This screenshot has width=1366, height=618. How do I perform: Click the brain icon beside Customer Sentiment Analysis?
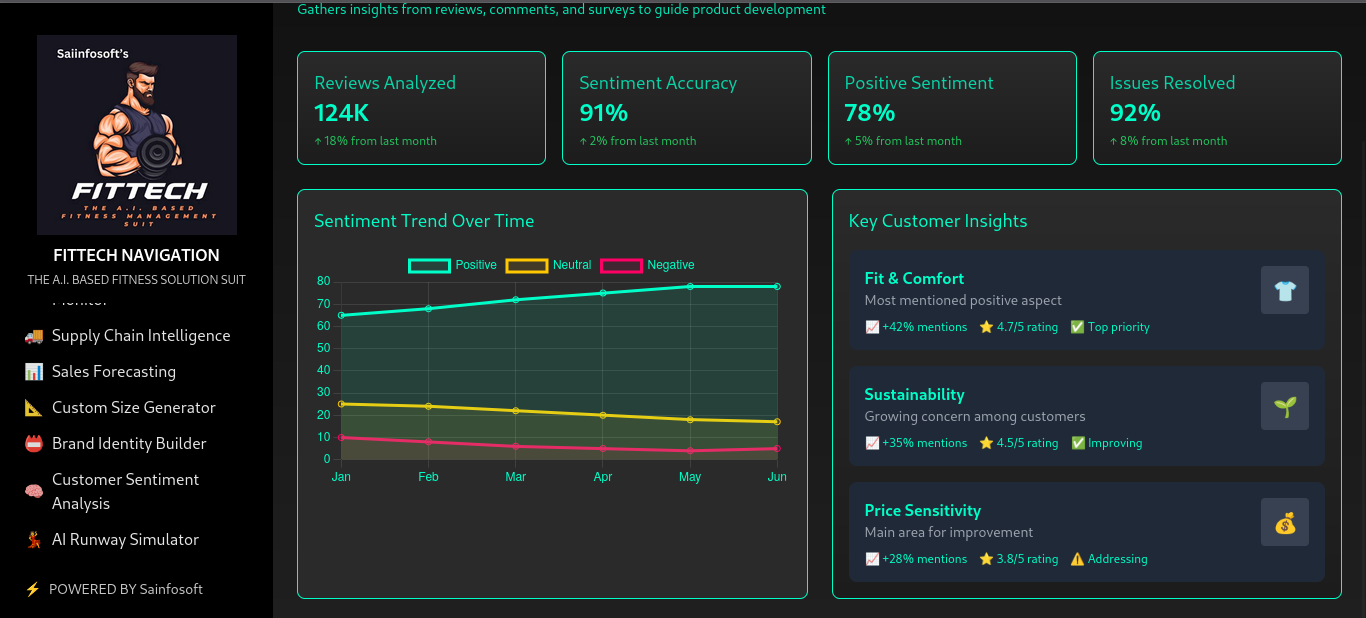coord(34,492)
